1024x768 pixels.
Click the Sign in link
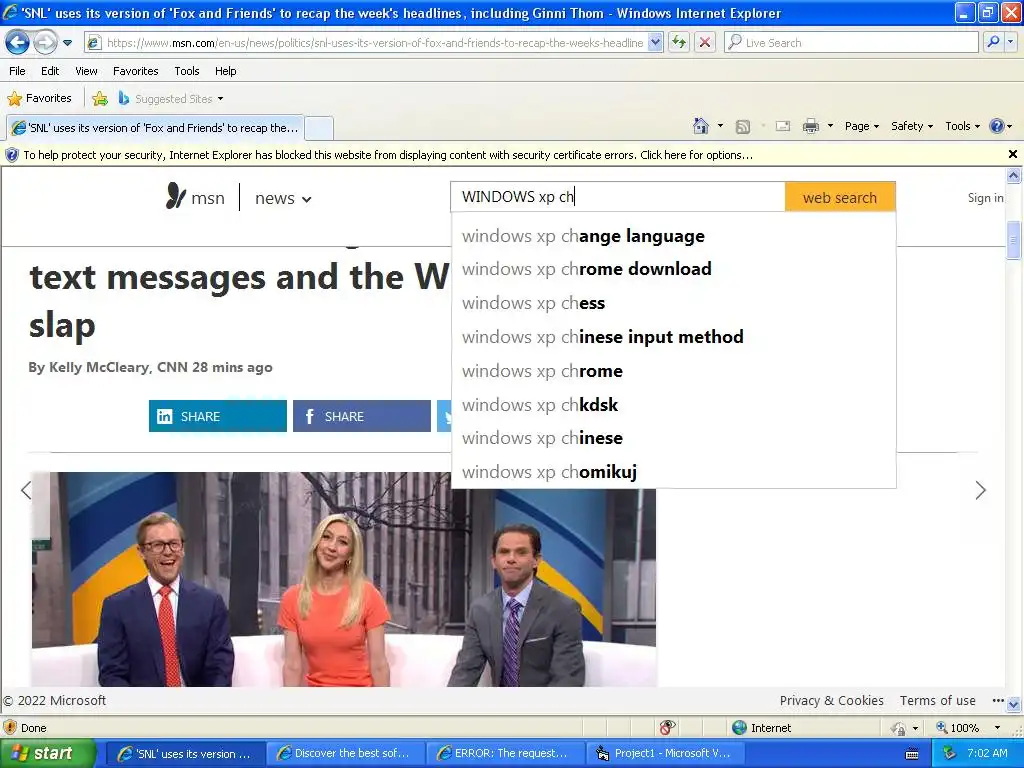pyautogui.click(x=985, y=198)
